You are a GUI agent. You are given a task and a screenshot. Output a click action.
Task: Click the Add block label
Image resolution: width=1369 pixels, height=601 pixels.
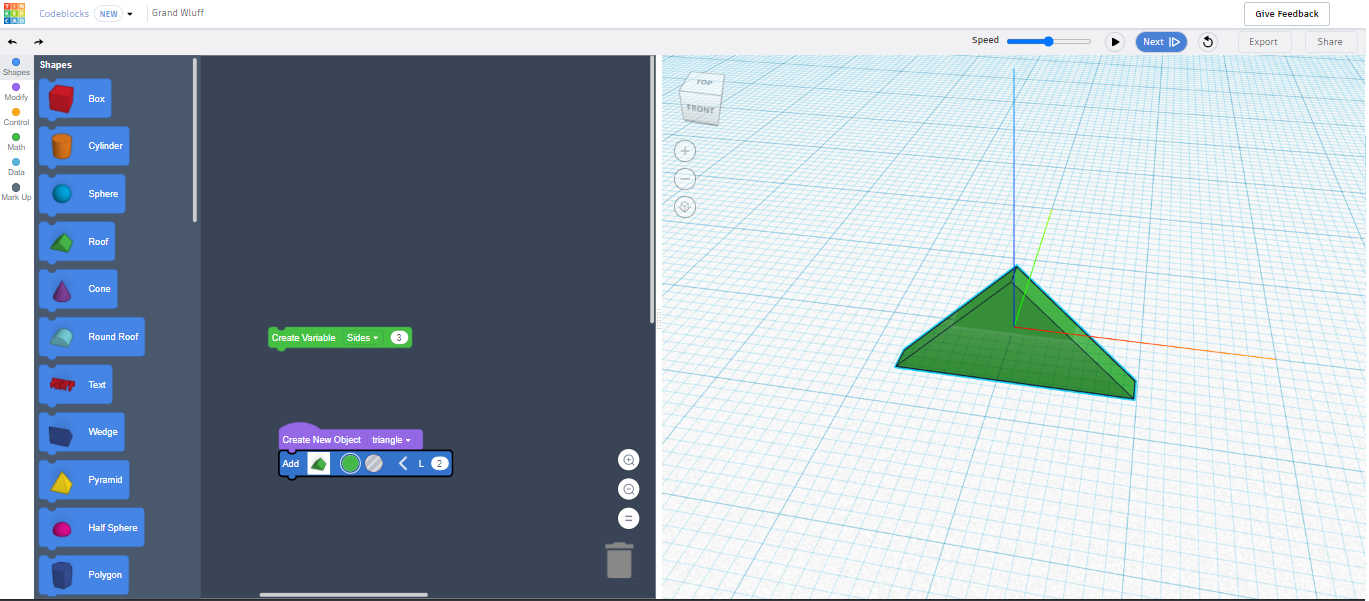tap(291, 464)
